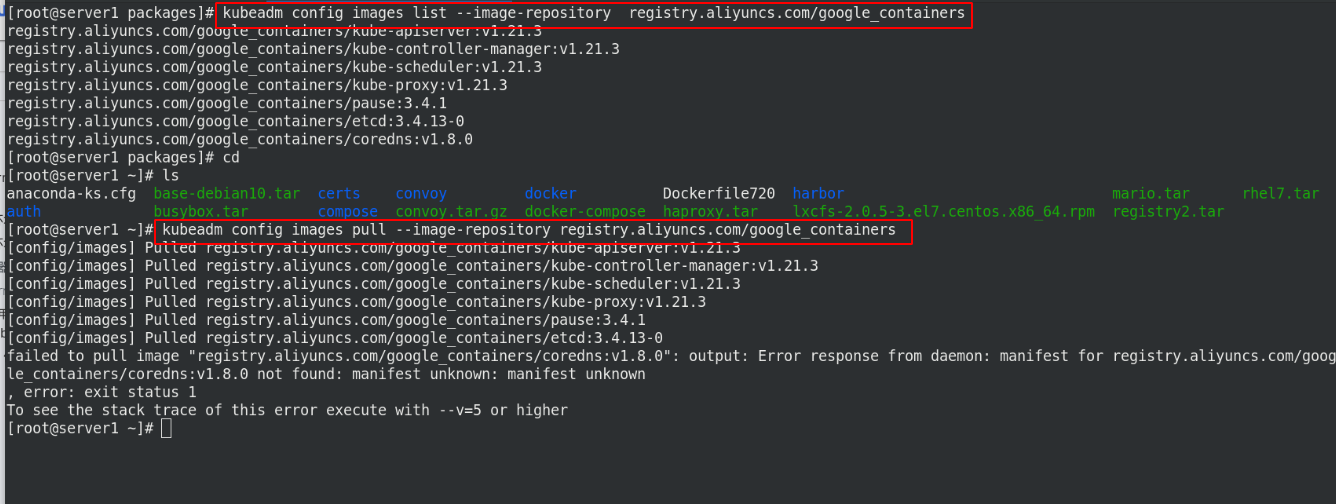Click 'Pulled ... kube-controller-manager:v1.21.3' line

click(412, 265)
